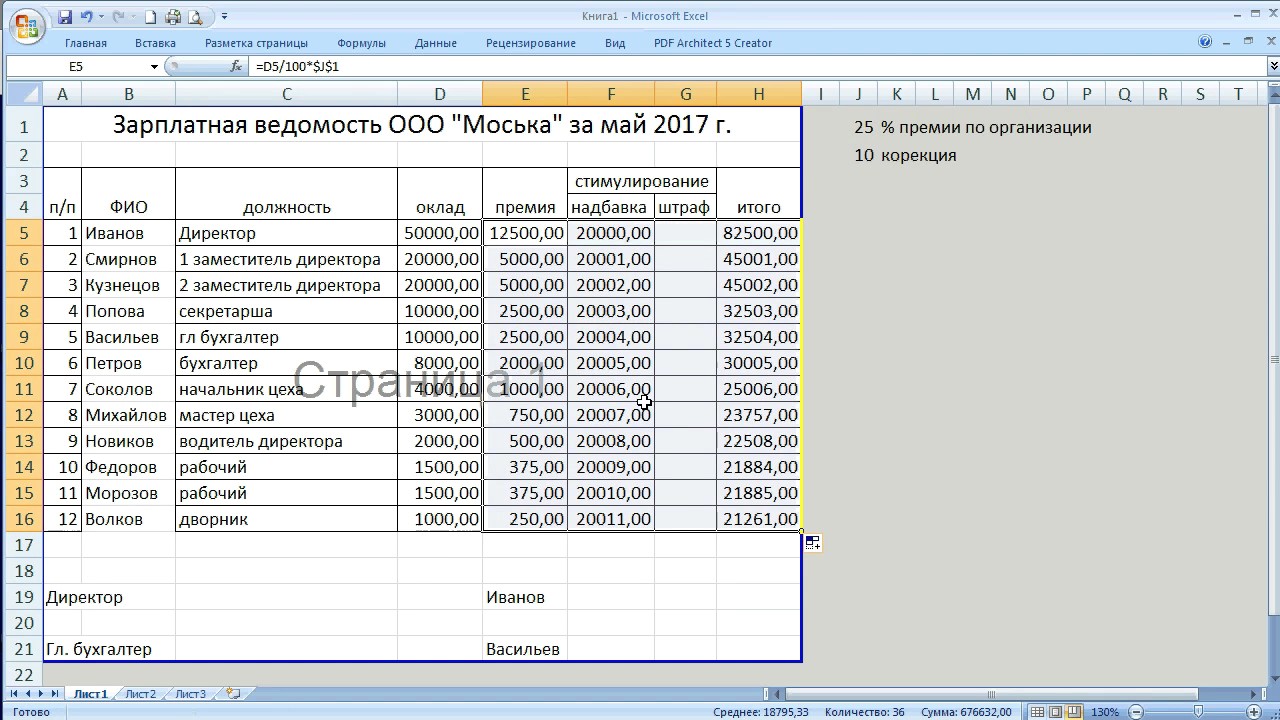Click the 130% zoom level button
Screen dimensions: 1280x720
coord(1104,712)
